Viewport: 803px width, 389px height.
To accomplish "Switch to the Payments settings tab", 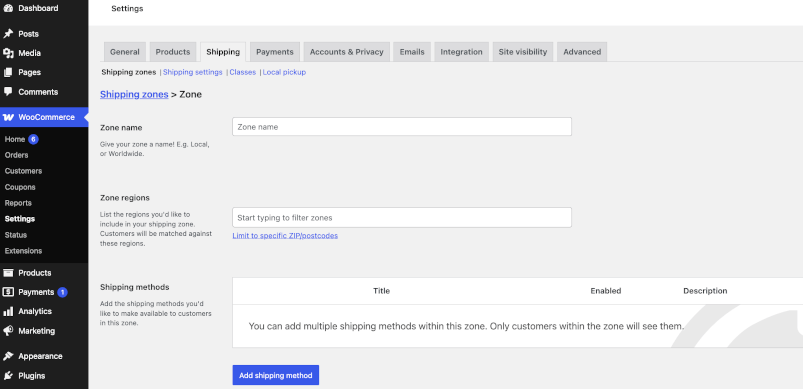I will (274, 52).
